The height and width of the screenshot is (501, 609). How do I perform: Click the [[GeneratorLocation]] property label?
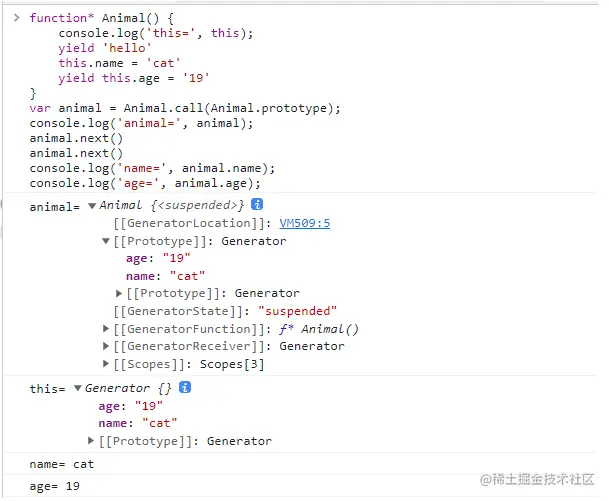pos(188,223)
